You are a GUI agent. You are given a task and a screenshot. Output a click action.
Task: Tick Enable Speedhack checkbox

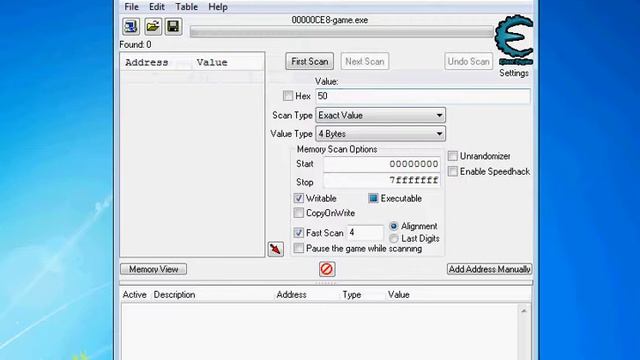pos(453,171)
